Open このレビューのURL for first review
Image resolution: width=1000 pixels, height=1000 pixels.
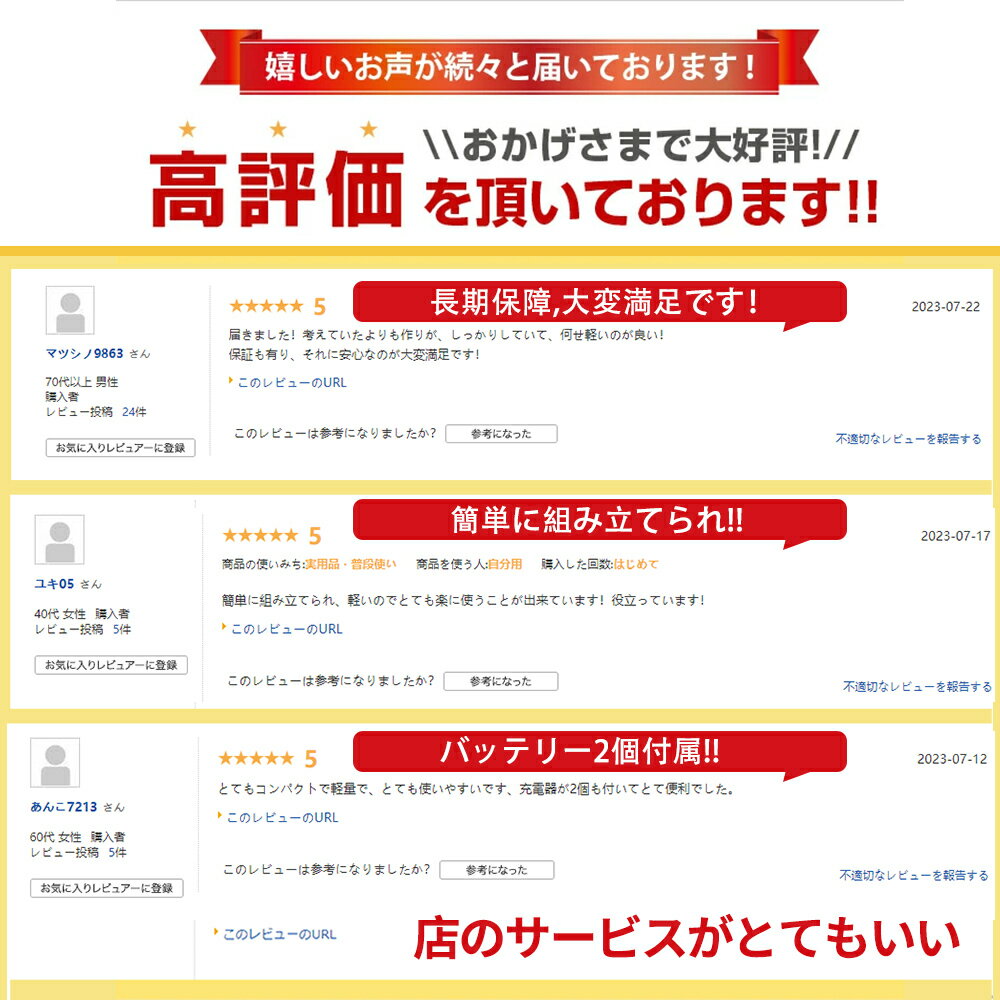coord(291,383)
